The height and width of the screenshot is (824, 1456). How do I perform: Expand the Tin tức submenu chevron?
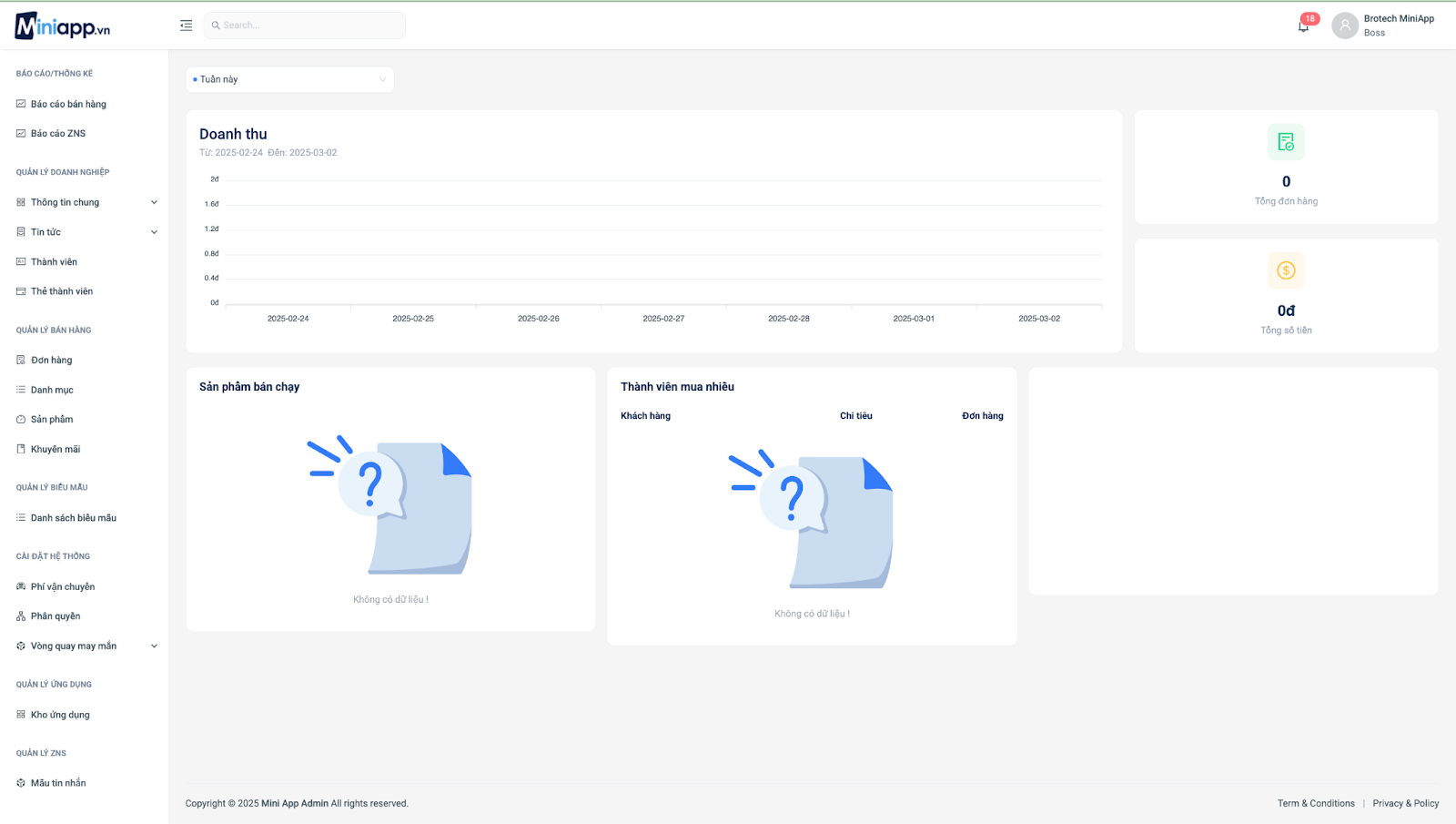154,232
